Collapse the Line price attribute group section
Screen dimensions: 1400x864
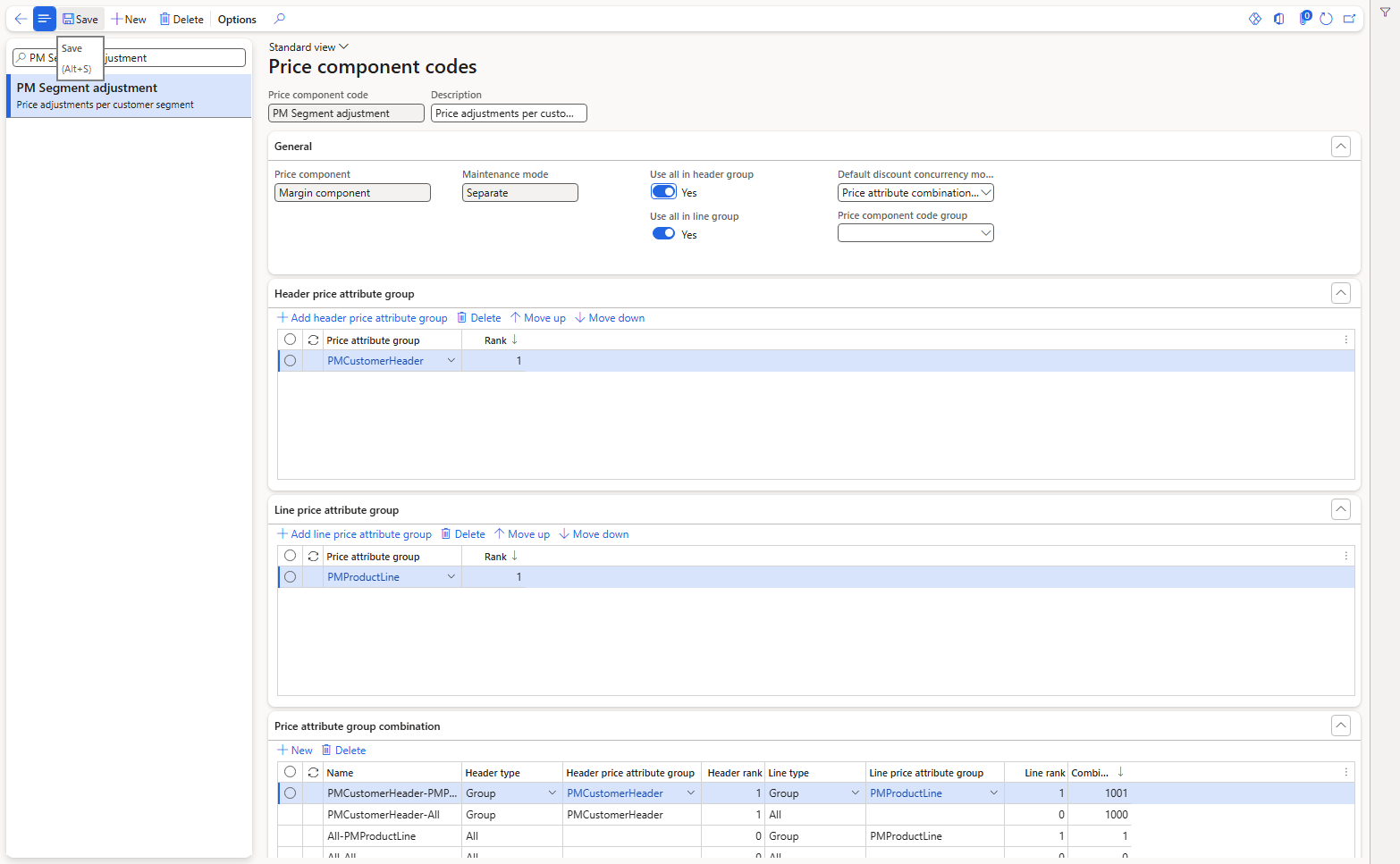tap(1341, 509)
